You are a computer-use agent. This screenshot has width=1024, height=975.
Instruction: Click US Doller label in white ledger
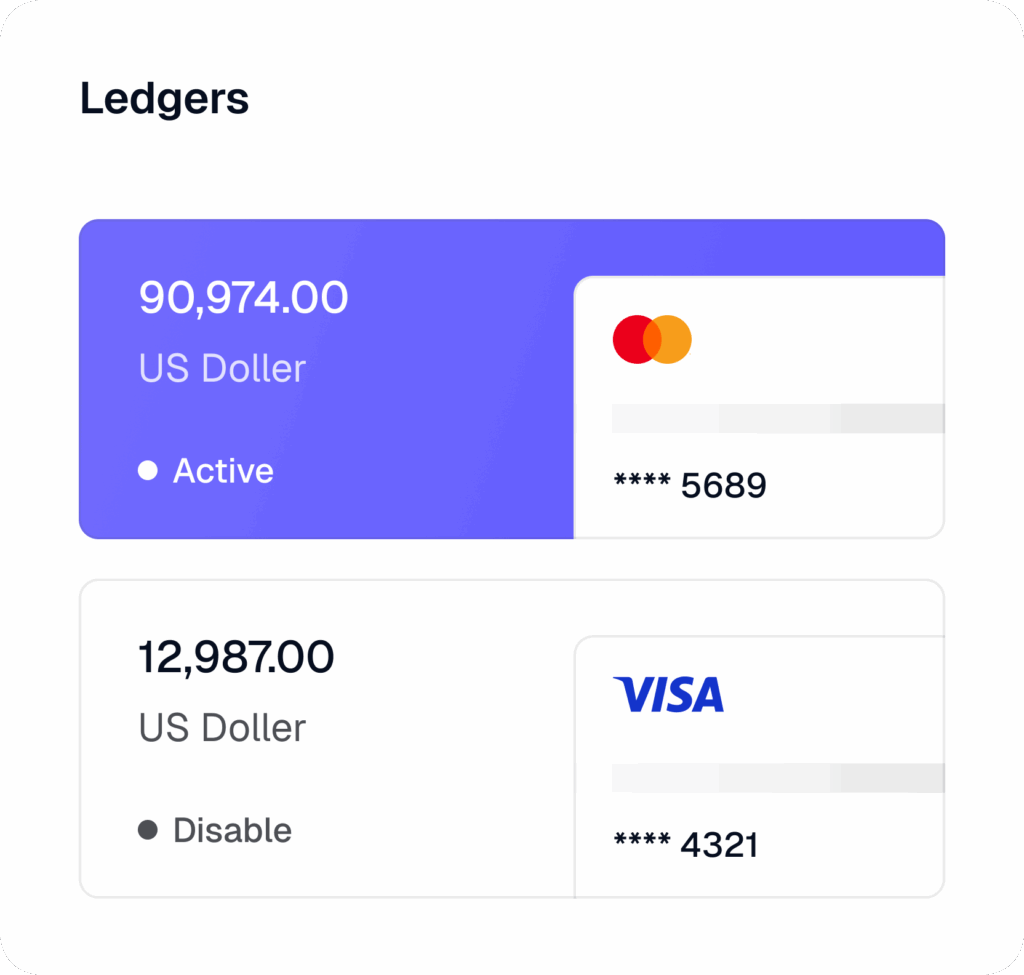pos(222,728)
